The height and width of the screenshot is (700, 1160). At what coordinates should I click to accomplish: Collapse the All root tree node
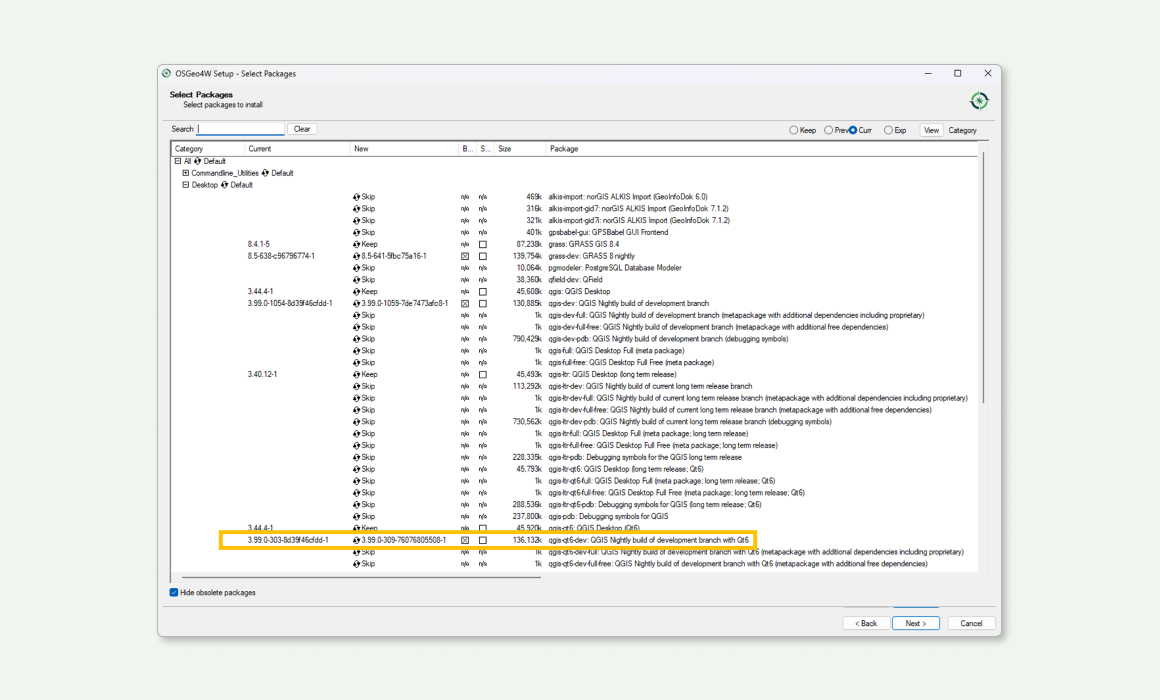click(x=178, y=161)
